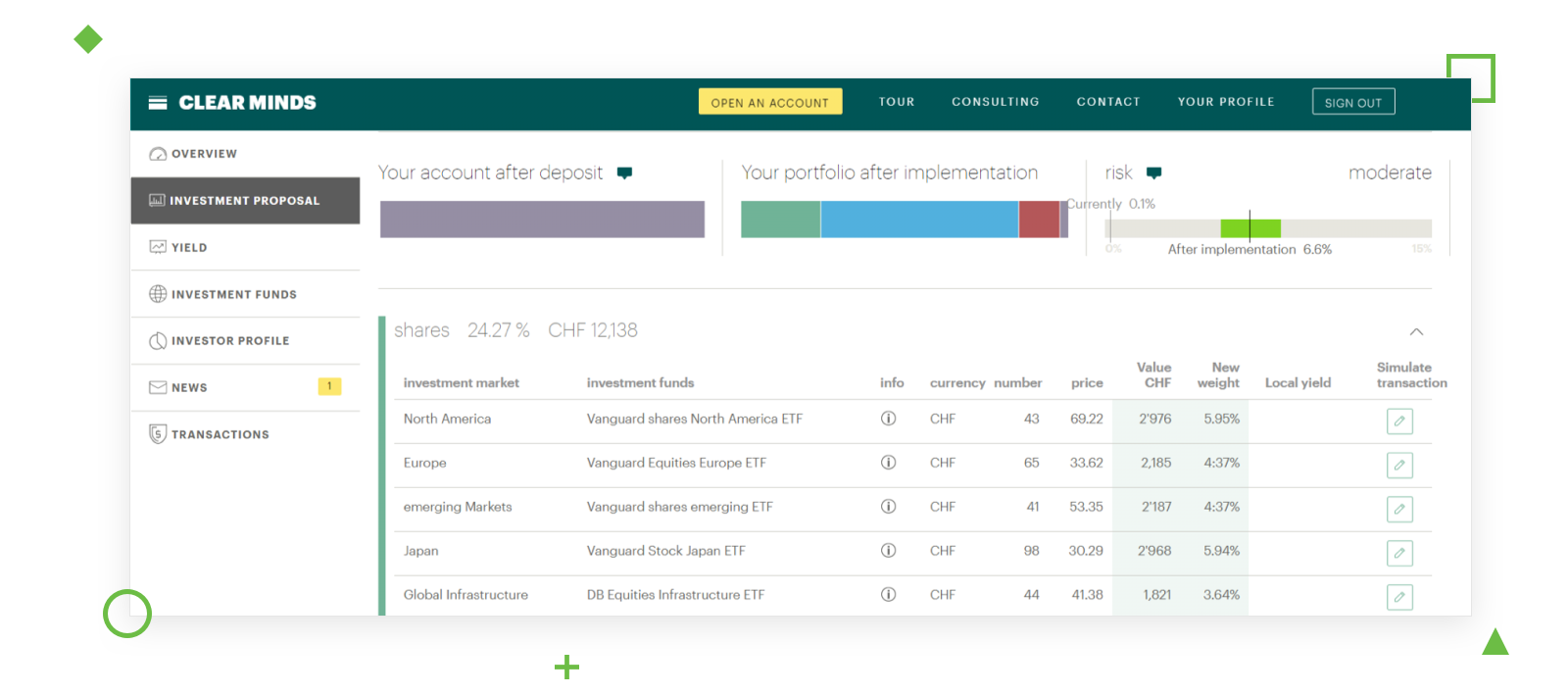Click info icon for Vanguard Stock Japan ETF
Screen dimensions: 1568x694
888,551
